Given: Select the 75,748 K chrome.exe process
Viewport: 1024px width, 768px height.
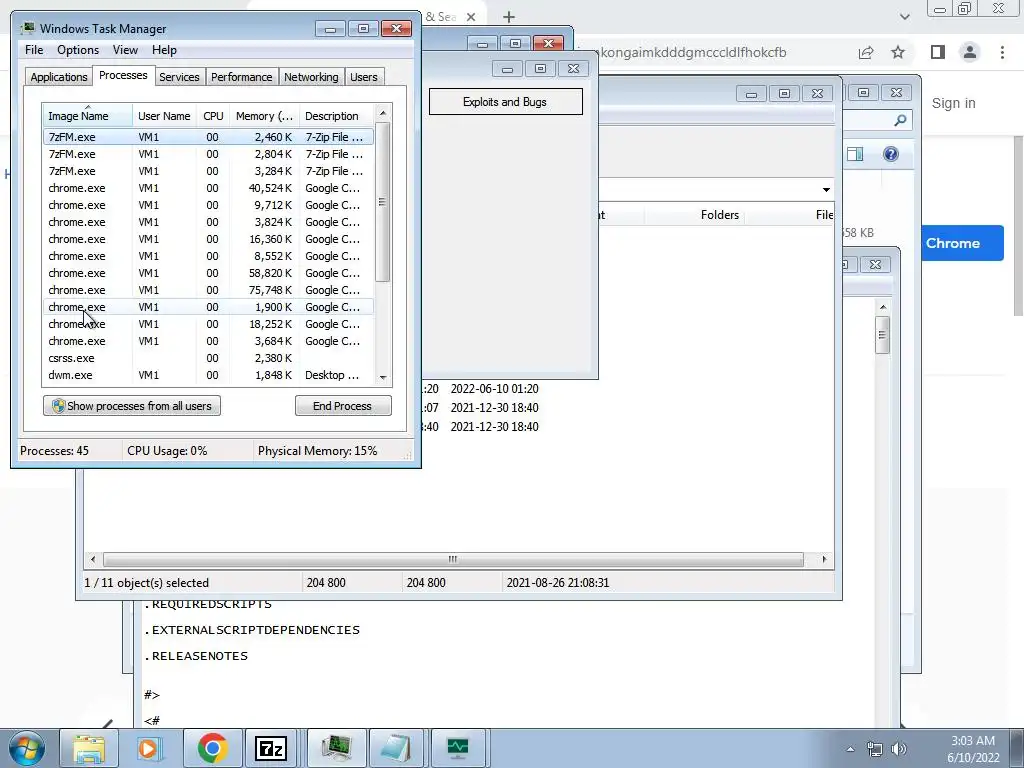Looking at the screenshot, I should point(208,290).
